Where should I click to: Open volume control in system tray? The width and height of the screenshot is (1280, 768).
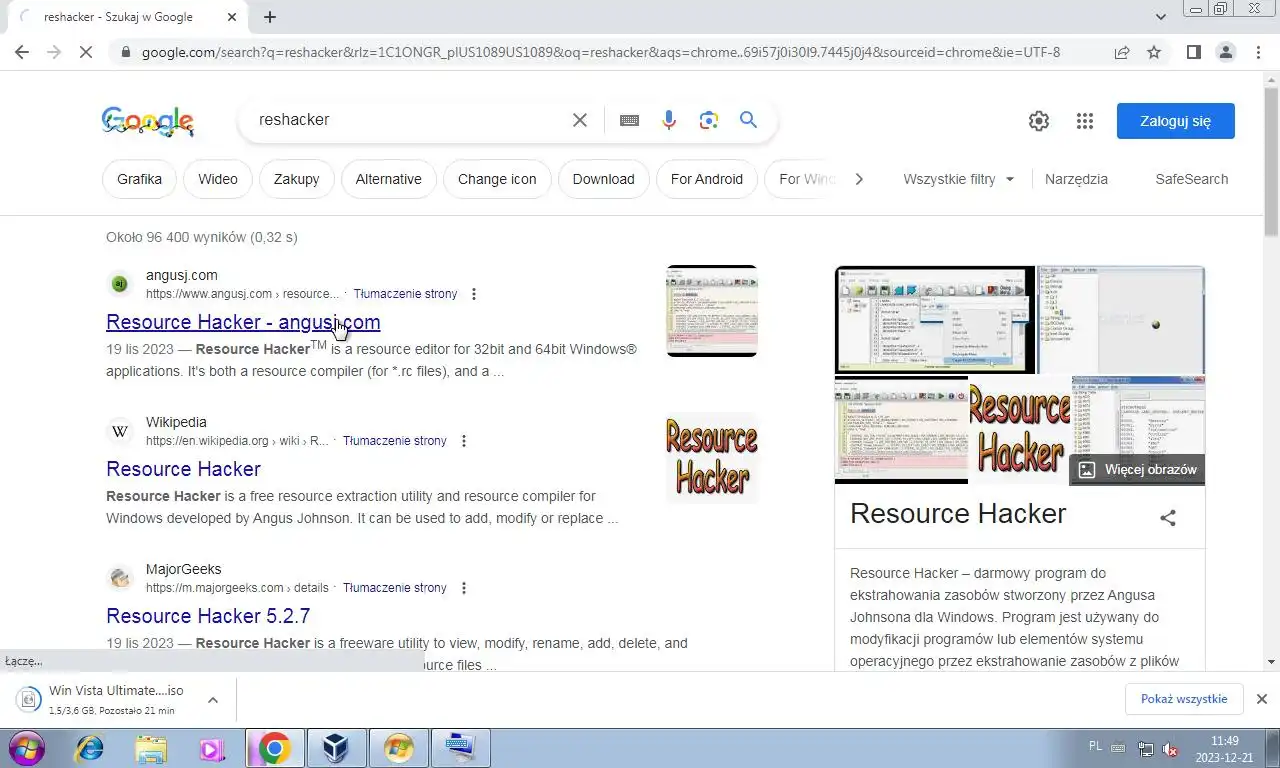tap(1169, 749)
